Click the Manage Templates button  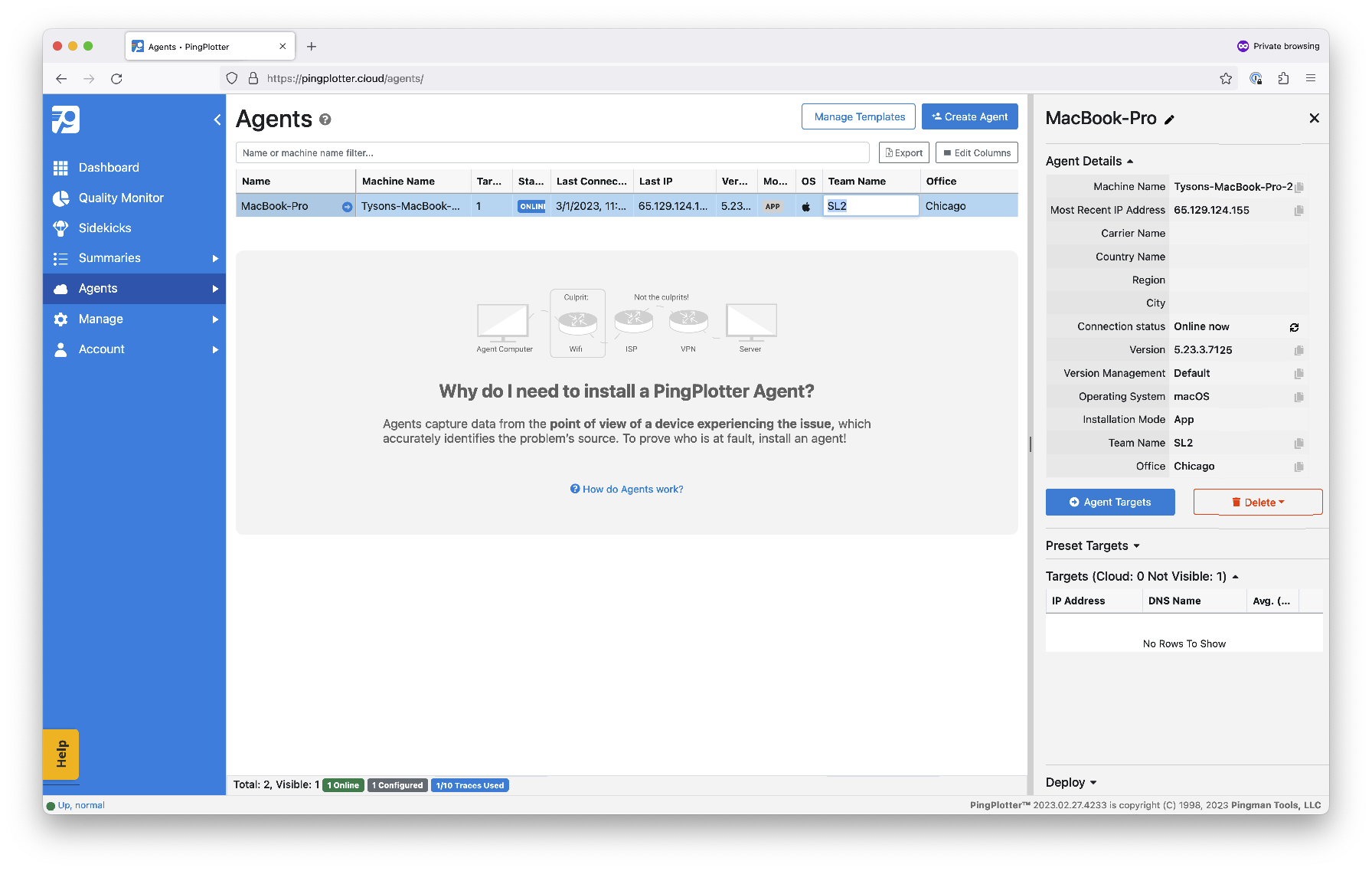[859, 116]
